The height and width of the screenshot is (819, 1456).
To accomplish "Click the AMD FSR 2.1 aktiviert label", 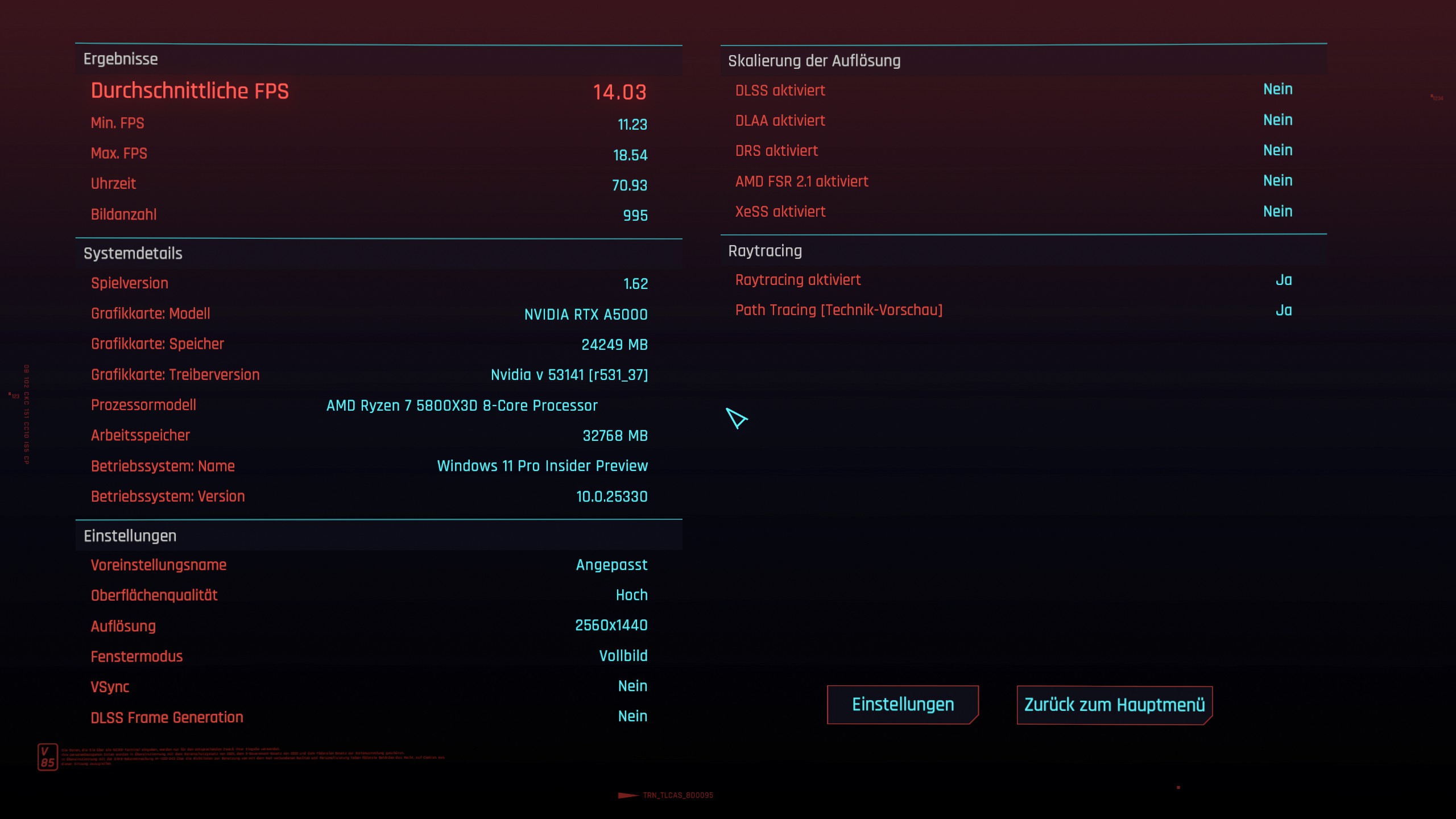I will tap(801, 181).
